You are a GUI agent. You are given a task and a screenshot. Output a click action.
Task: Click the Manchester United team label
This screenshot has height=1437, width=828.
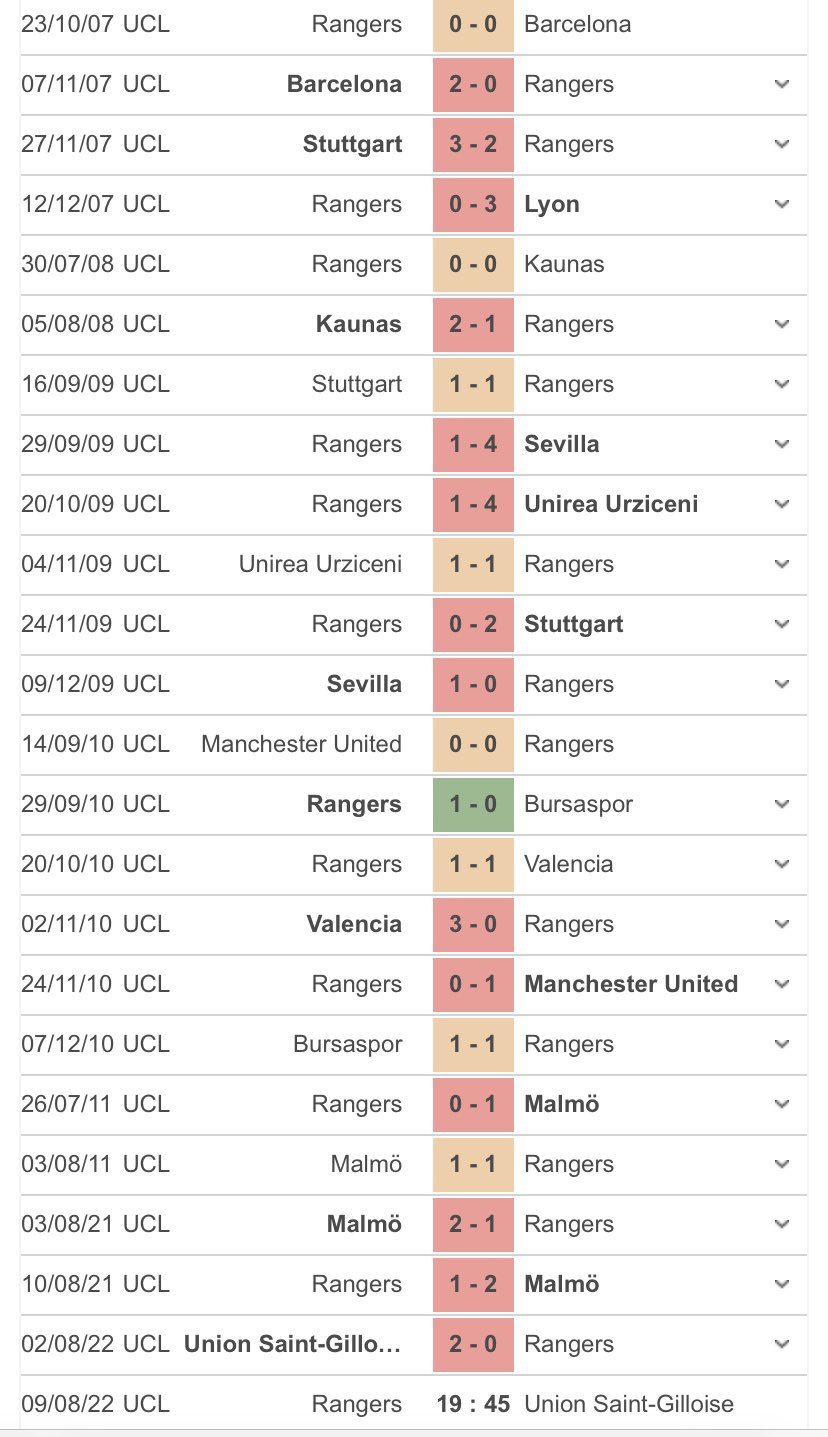[x=301, y=745]
